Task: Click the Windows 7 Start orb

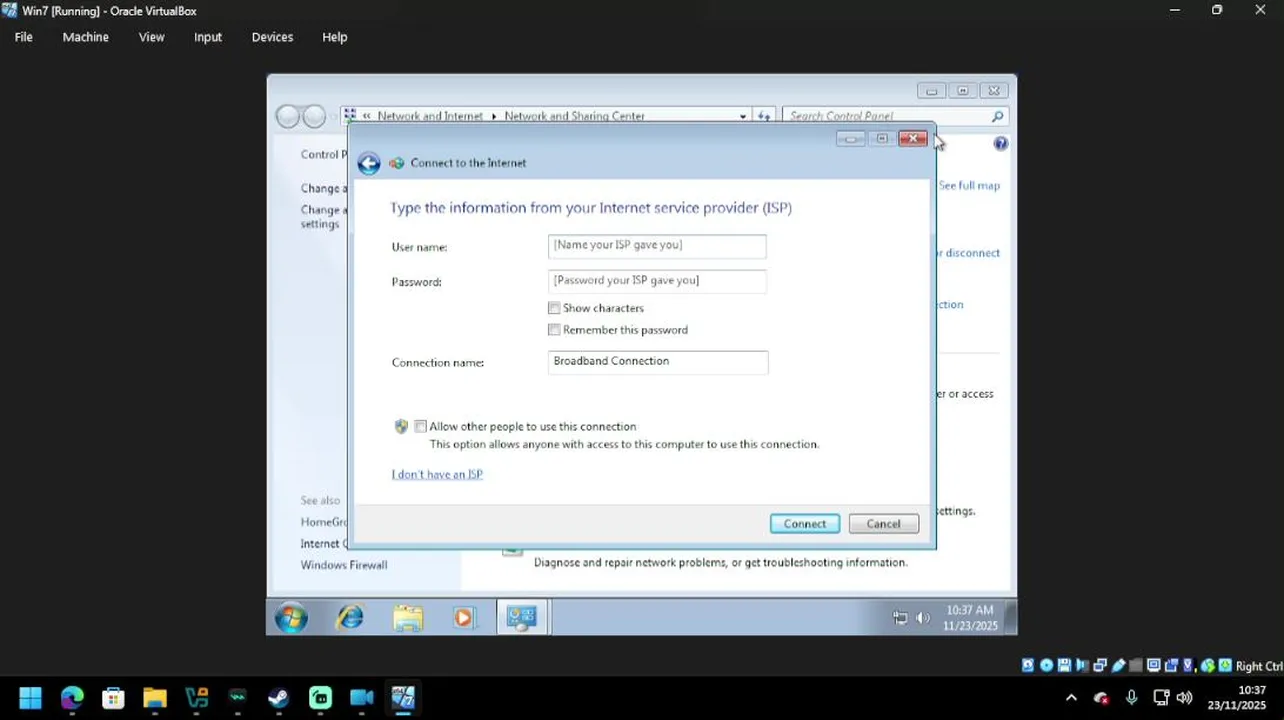Action: click(291, 618)
